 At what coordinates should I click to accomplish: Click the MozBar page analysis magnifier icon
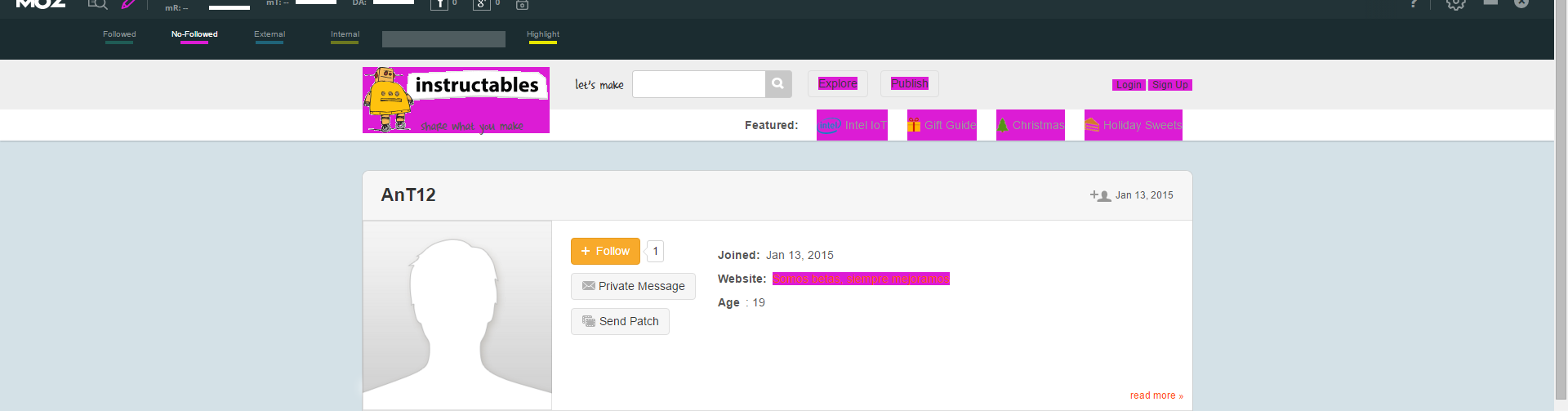[97, 4]
